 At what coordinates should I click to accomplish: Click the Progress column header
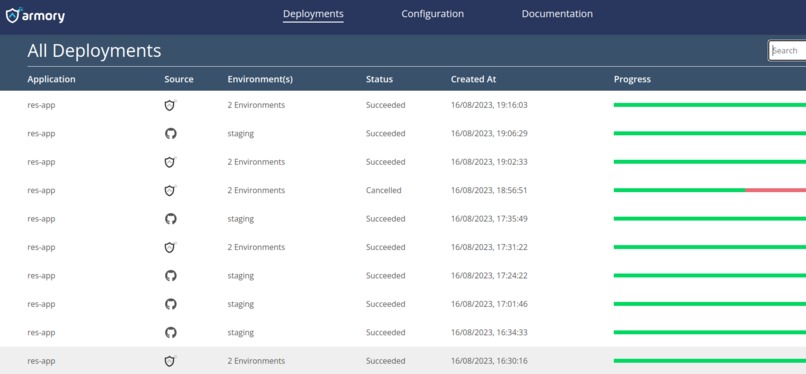pyautogui.click(x=632, y=79)
